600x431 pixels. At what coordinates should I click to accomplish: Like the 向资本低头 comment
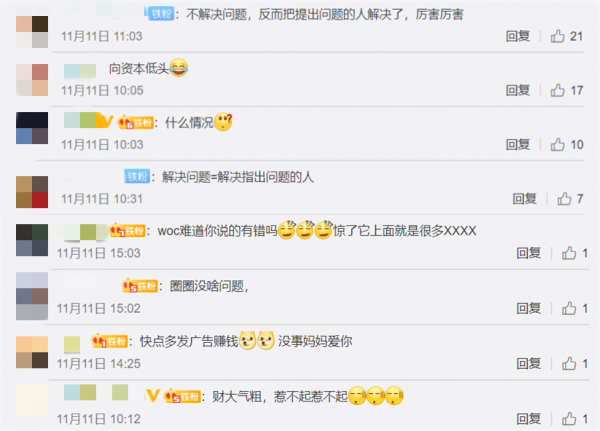[x=558, y=91]
